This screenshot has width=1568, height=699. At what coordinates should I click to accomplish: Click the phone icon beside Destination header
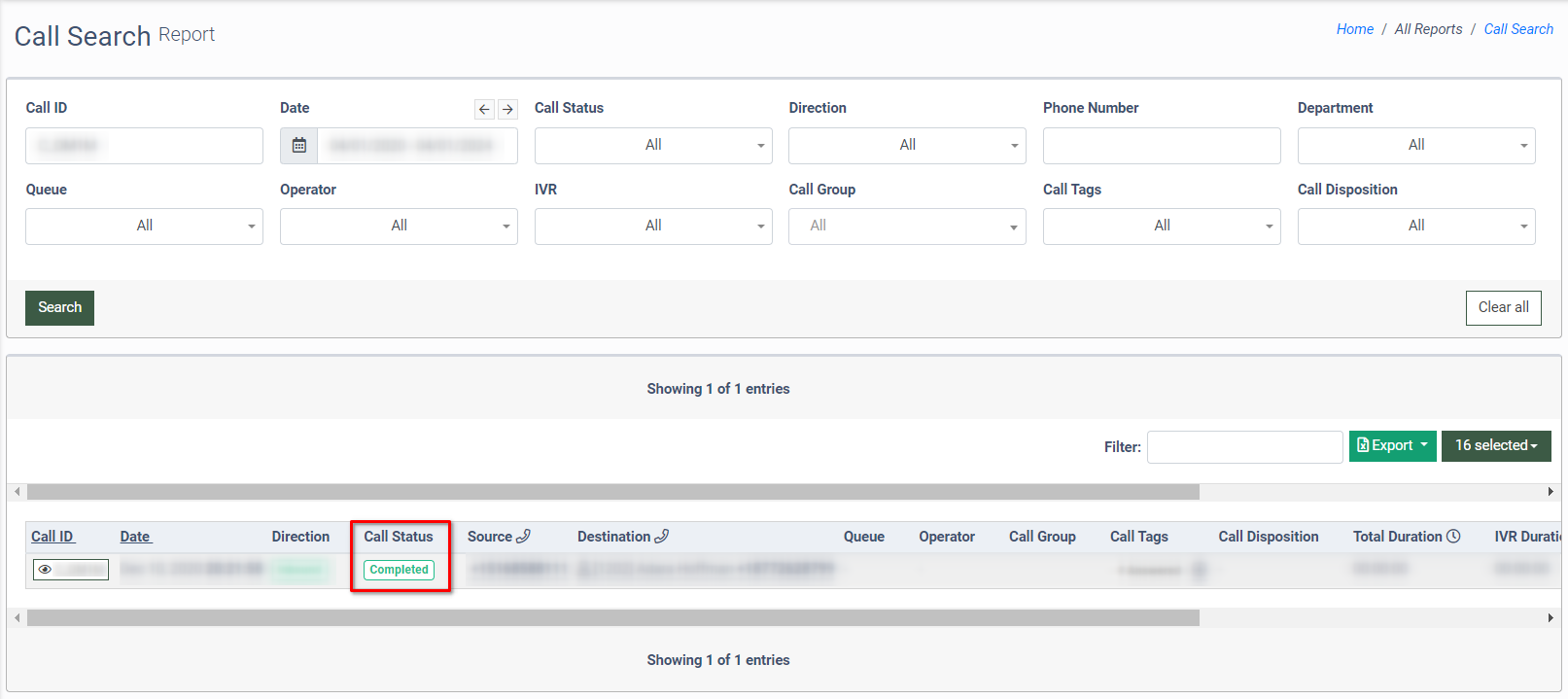pyautogui.click(x=662, y=537)
